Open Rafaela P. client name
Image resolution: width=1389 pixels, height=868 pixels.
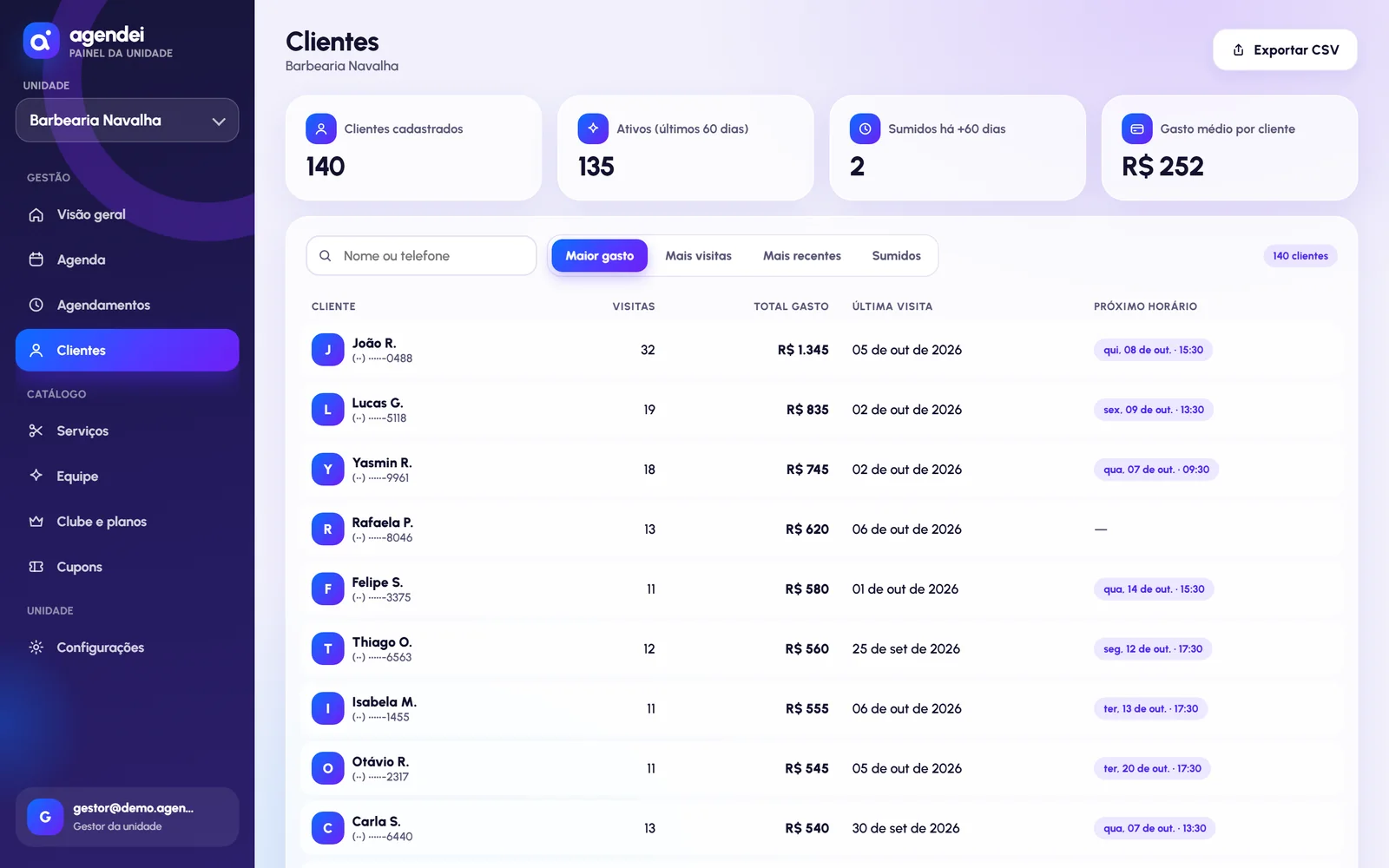(x=382, y=523)
